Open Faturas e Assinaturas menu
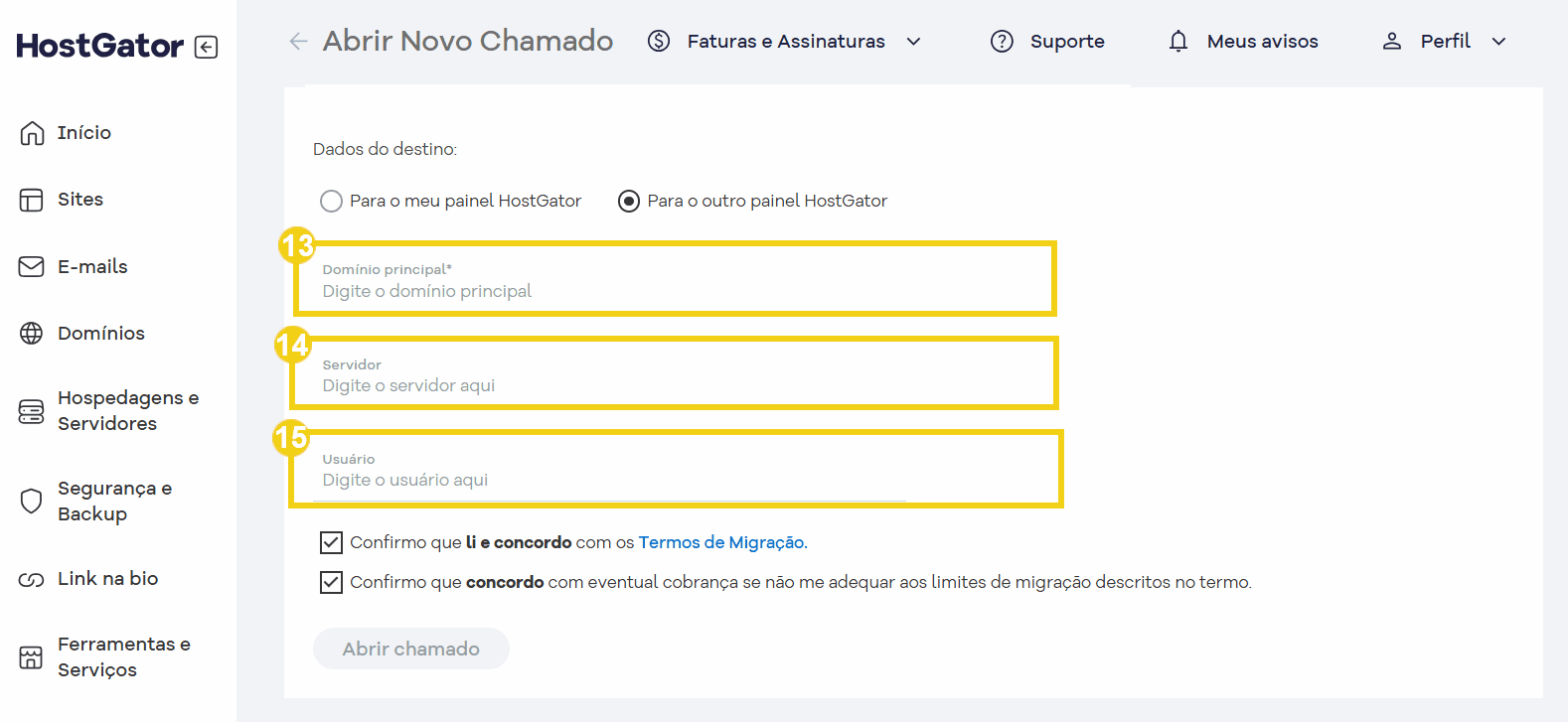Screen dimensions: 1568x722 (786, 41)
